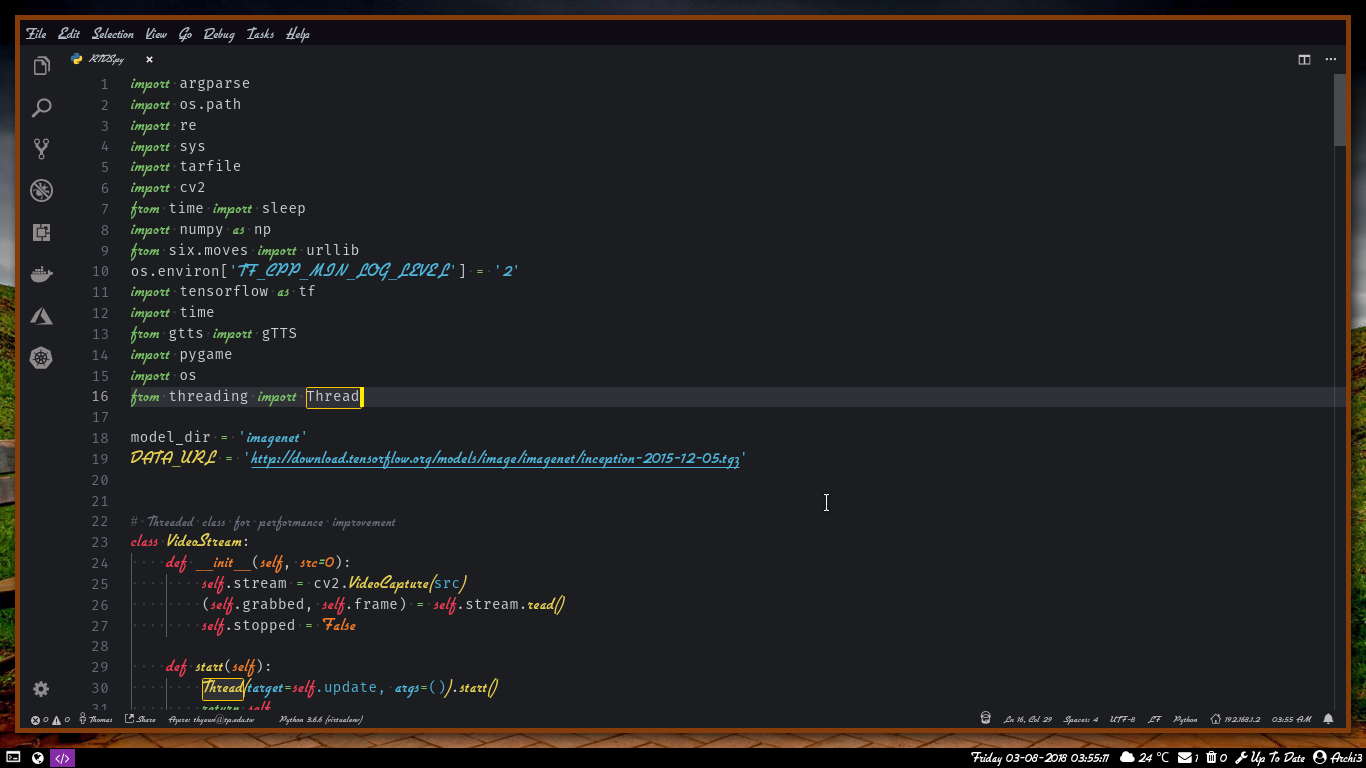Image resolution: width=1366 pixels, height=768 pixels.
Task: Open More Actions editor menu
Action: (x=1331, y=59)
